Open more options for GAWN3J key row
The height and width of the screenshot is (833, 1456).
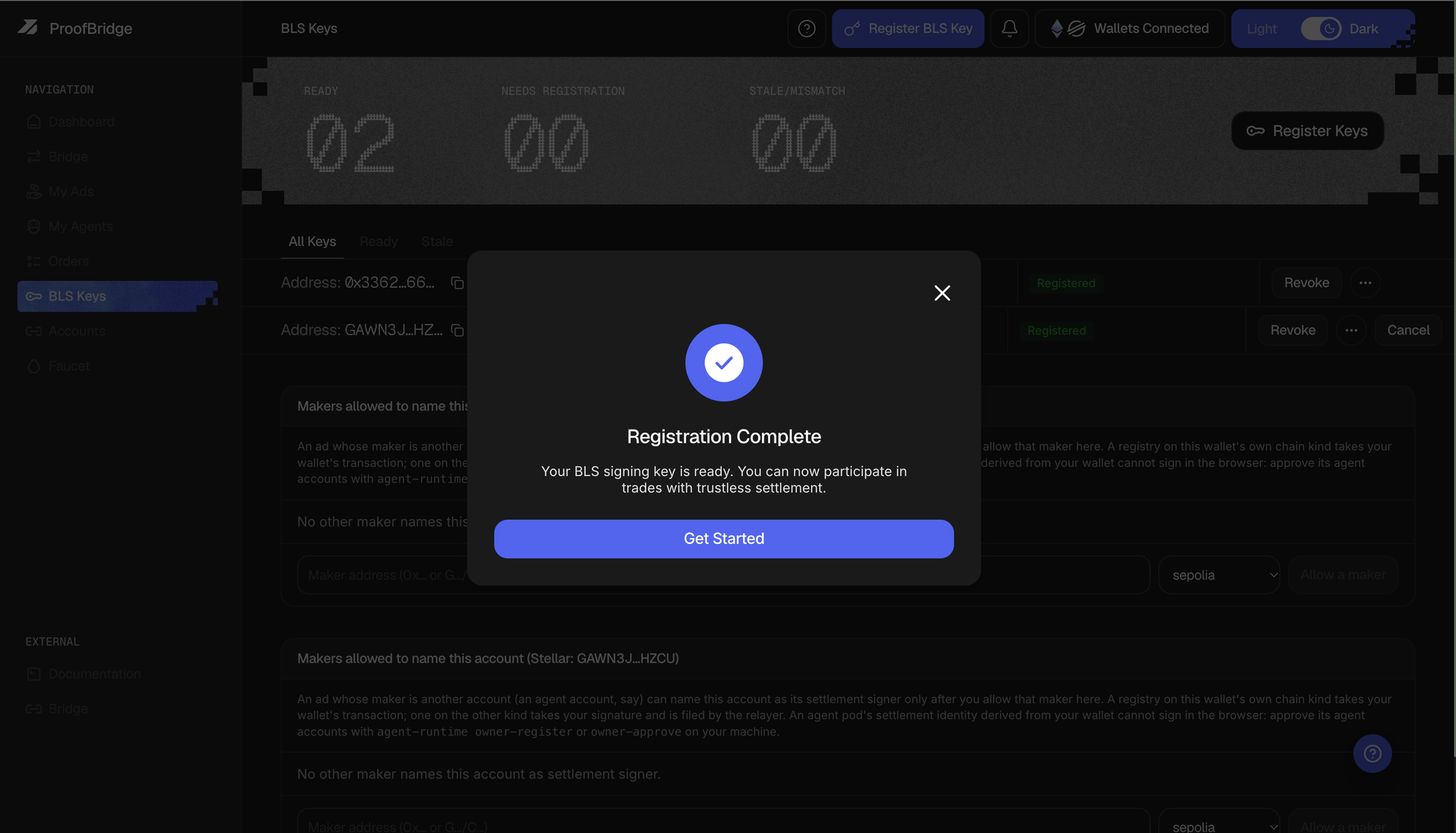tap(1351, 330)
